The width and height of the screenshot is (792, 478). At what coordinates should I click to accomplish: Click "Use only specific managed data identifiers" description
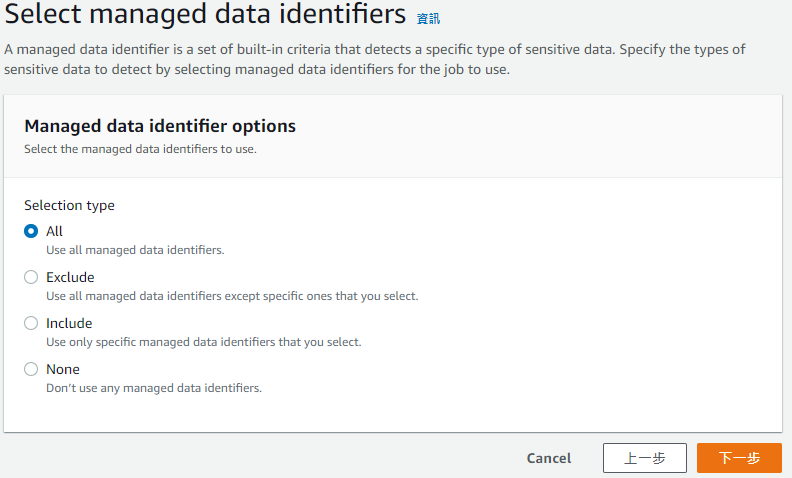(203, 342)
